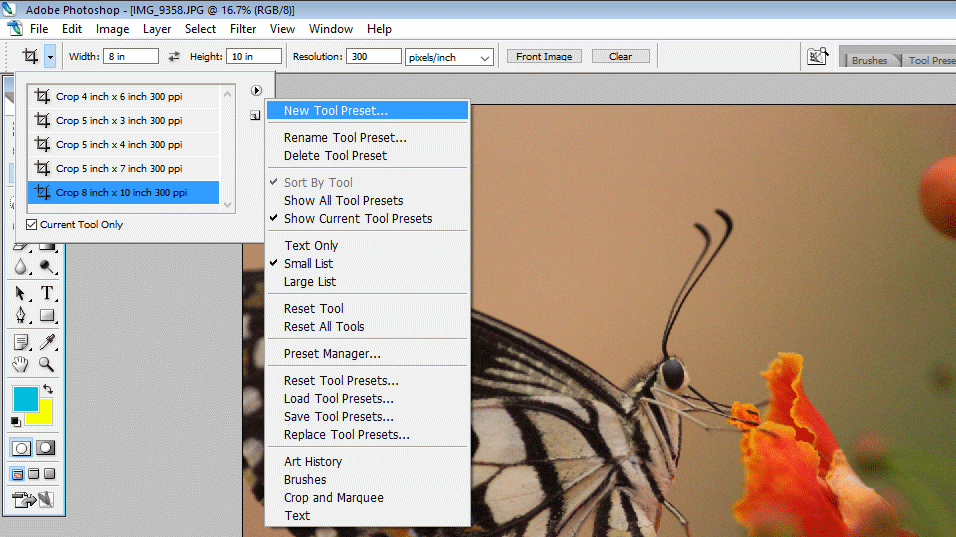This screenshot has height=537, width=956.
Task: Click the Resolution input field
Action: pos(374,57)
